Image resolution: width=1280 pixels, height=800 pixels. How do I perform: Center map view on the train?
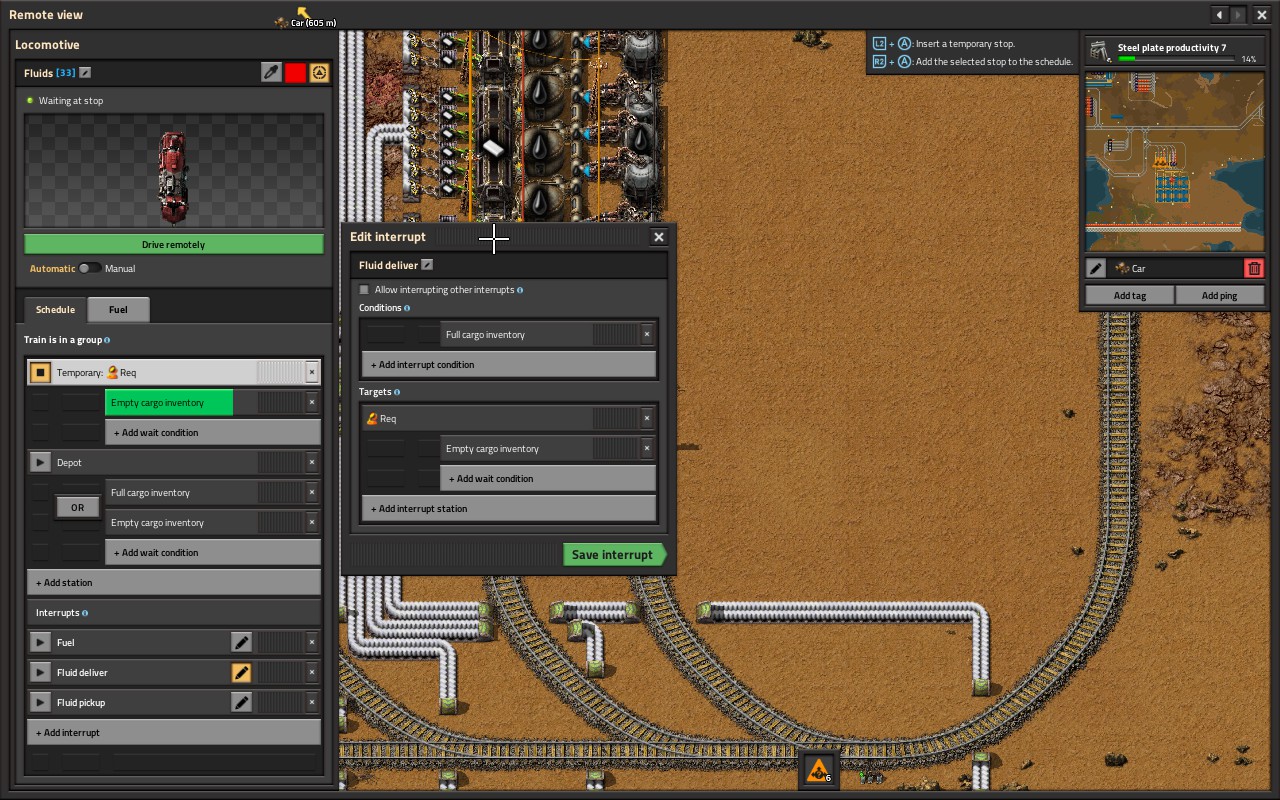(x=319, y=72)
